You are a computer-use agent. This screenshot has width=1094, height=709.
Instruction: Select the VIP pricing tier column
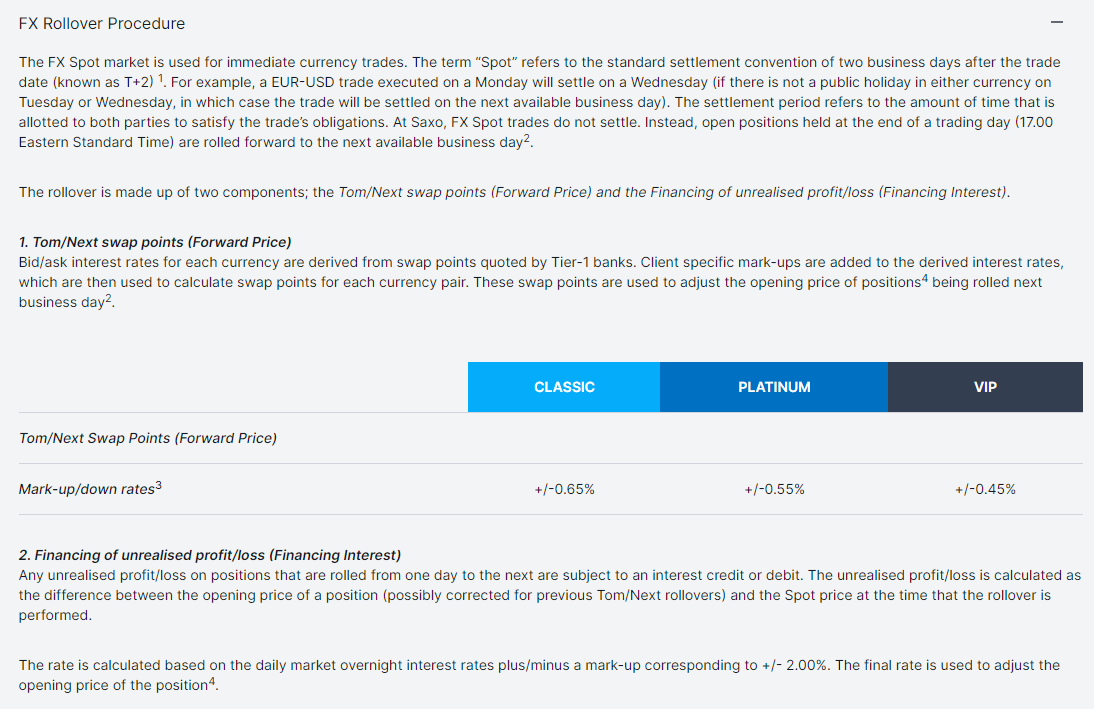click(x=985, y=387)
